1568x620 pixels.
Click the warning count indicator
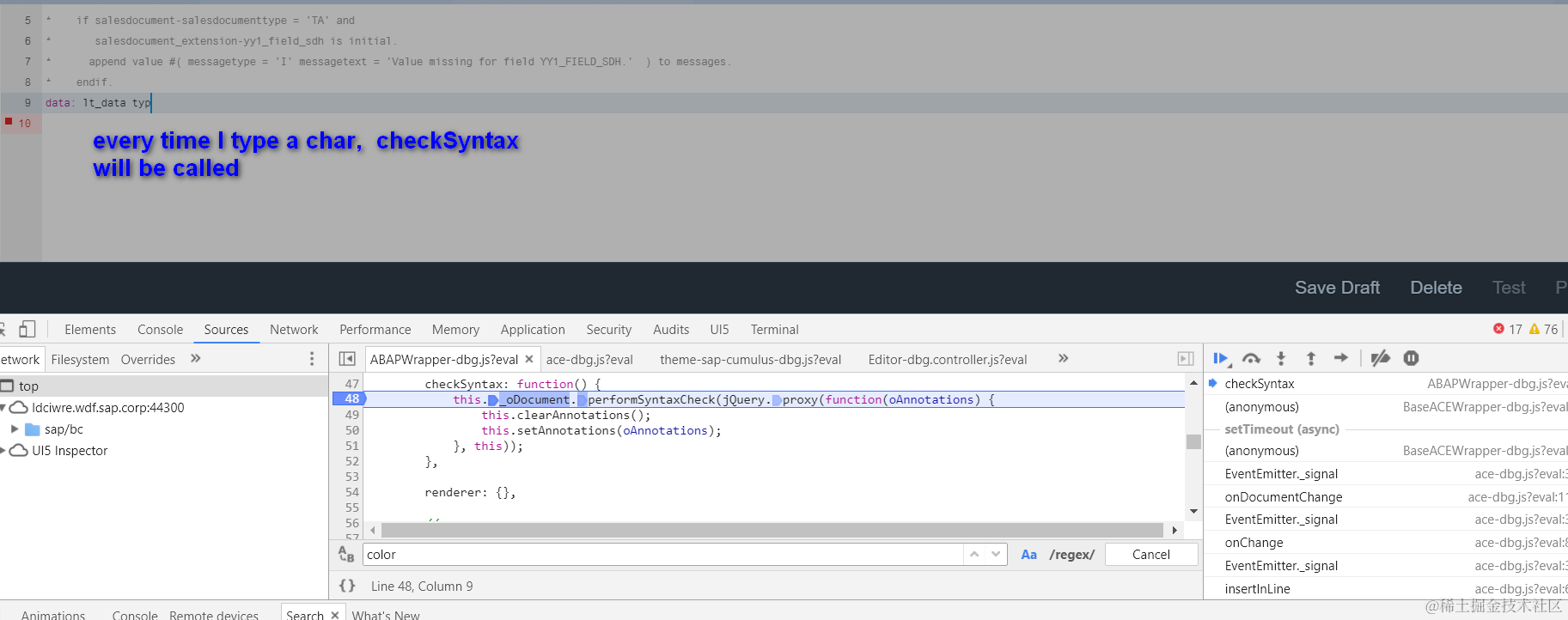[1543, 329]
